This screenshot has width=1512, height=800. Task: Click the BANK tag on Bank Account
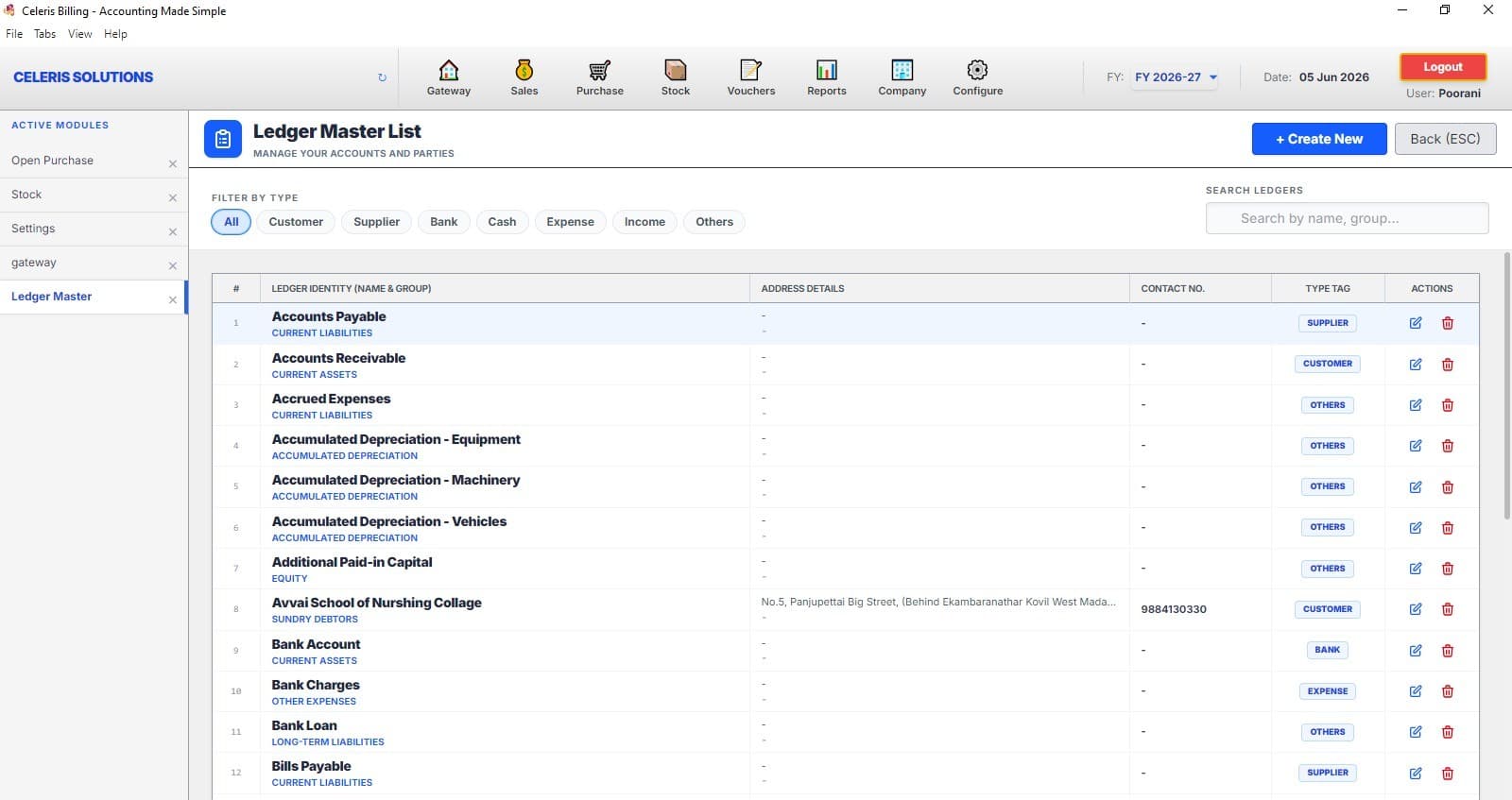[1328, 650]
